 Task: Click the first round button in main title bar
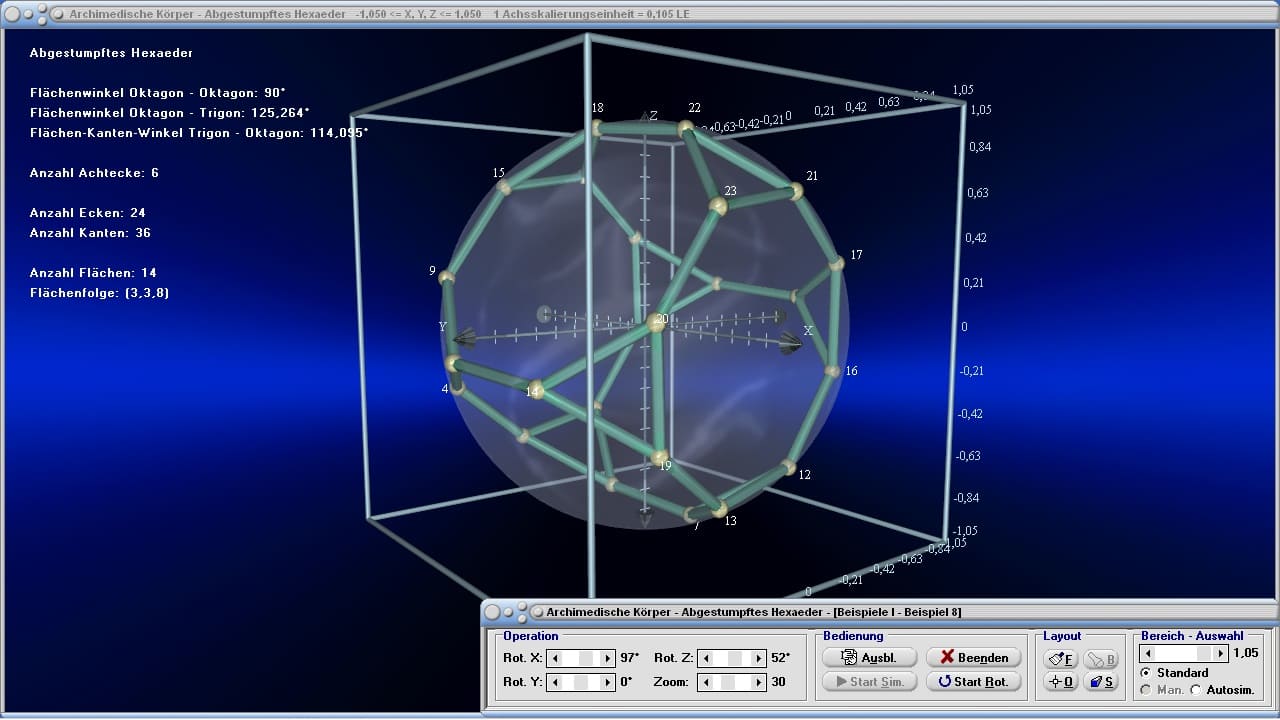click(11, 14)
